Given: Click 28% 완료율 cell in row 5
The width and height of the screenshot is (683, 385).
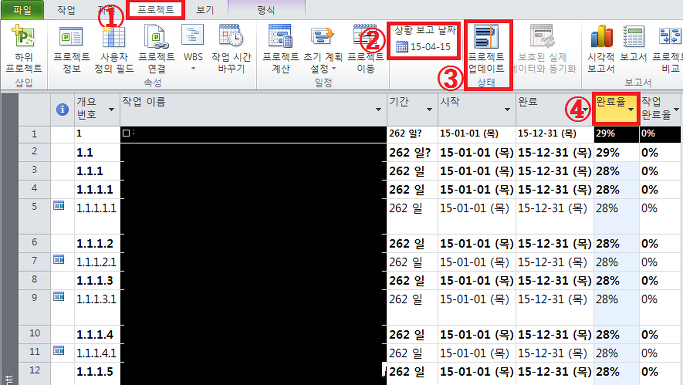Looking at the screenshot, I should (616, 216).
